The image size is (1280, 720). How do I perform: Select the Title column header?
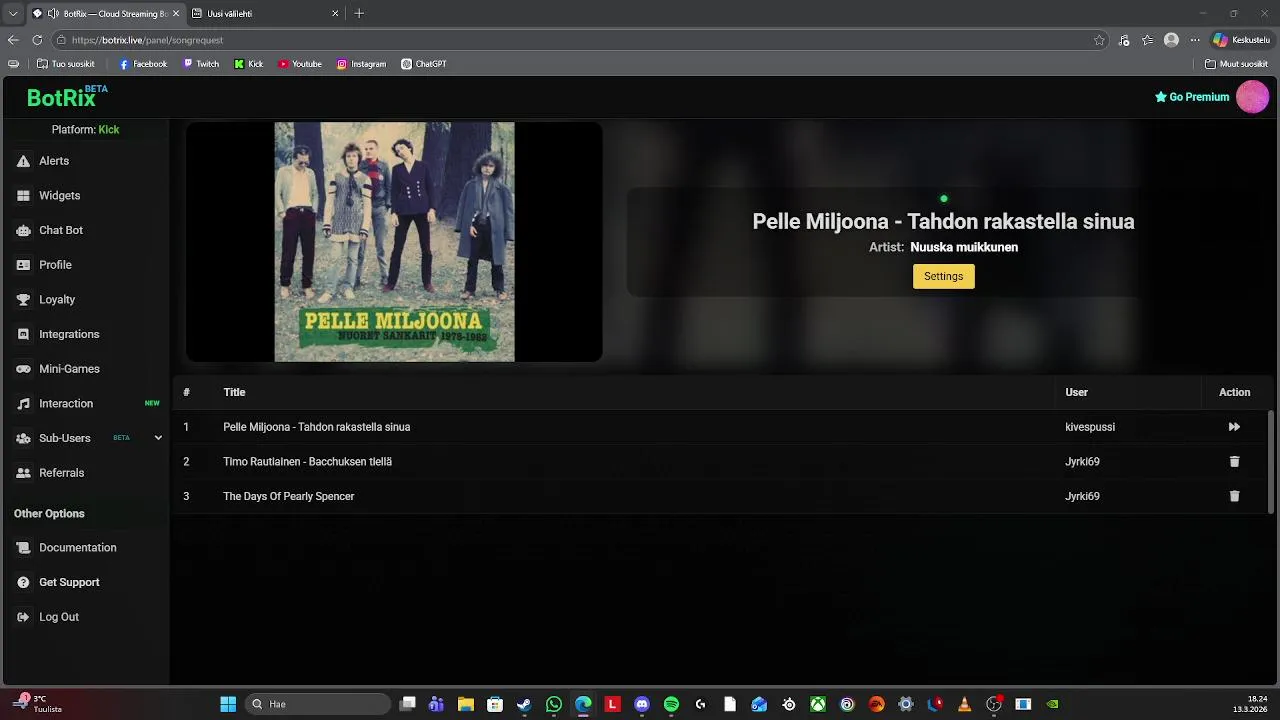[x=234, y=392]
